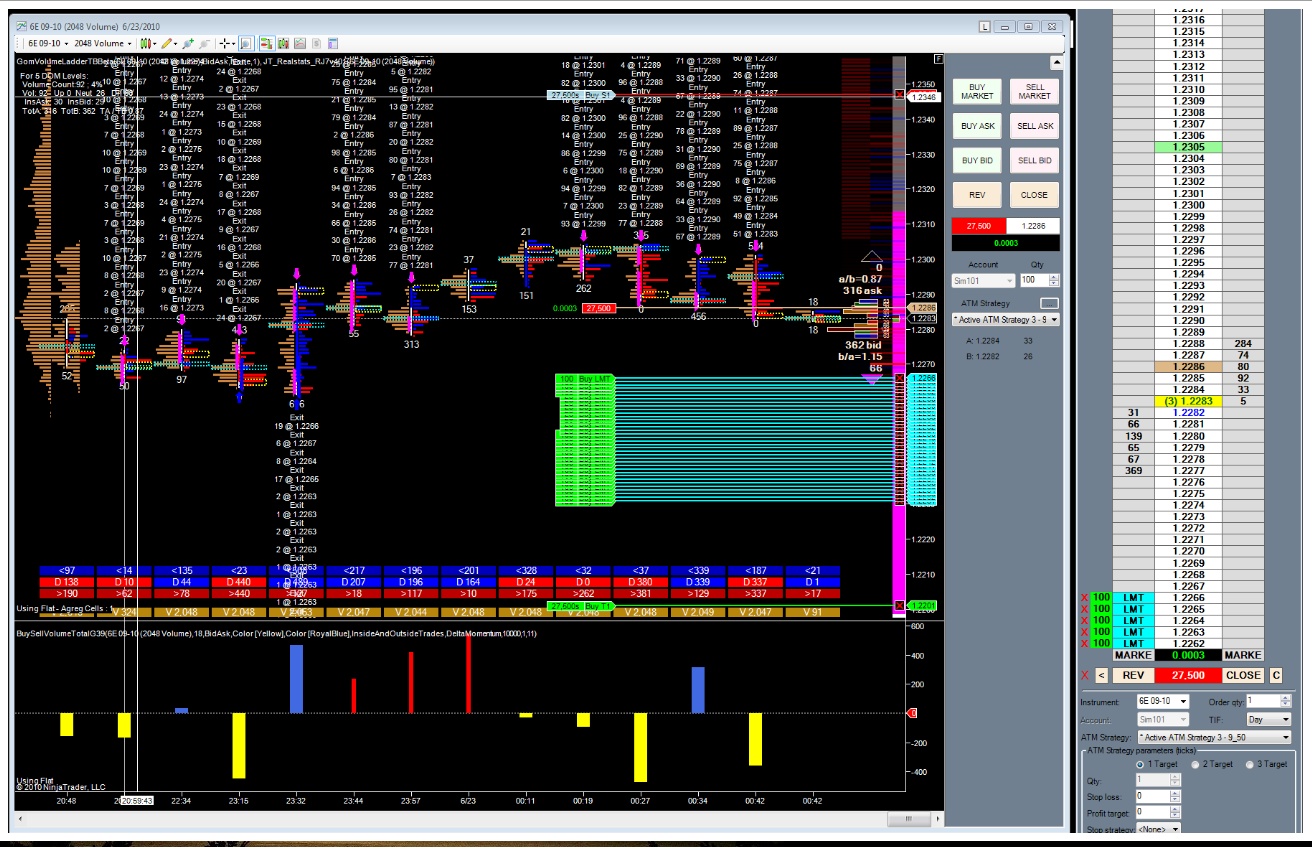Image resolution: width=1312 pixels, height=847 pixels.
Task: Click the Stop loss input field
Action: pyautogui.click(x=1152, y=795)
